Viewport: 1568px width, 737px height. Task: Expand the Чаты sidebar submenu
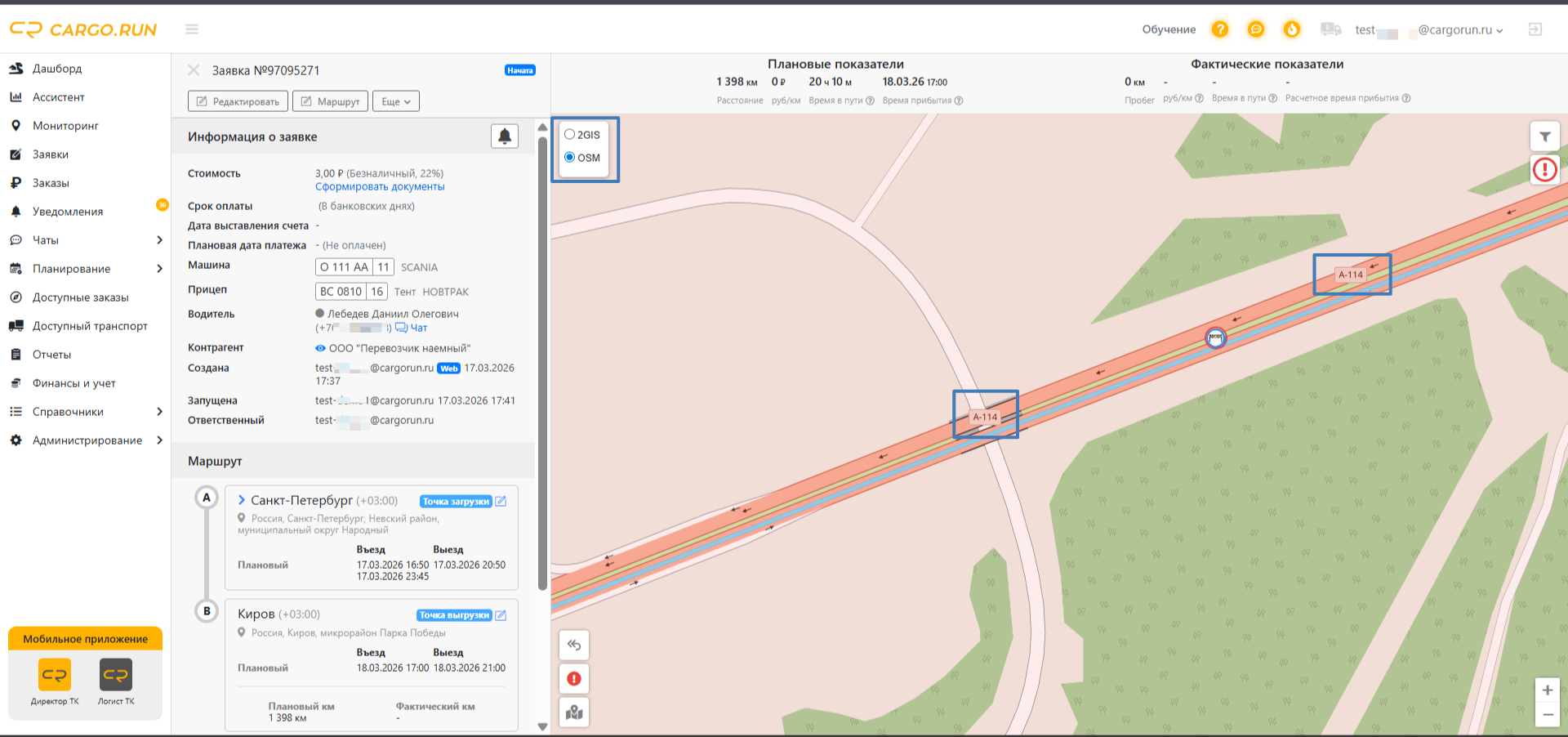159,240
